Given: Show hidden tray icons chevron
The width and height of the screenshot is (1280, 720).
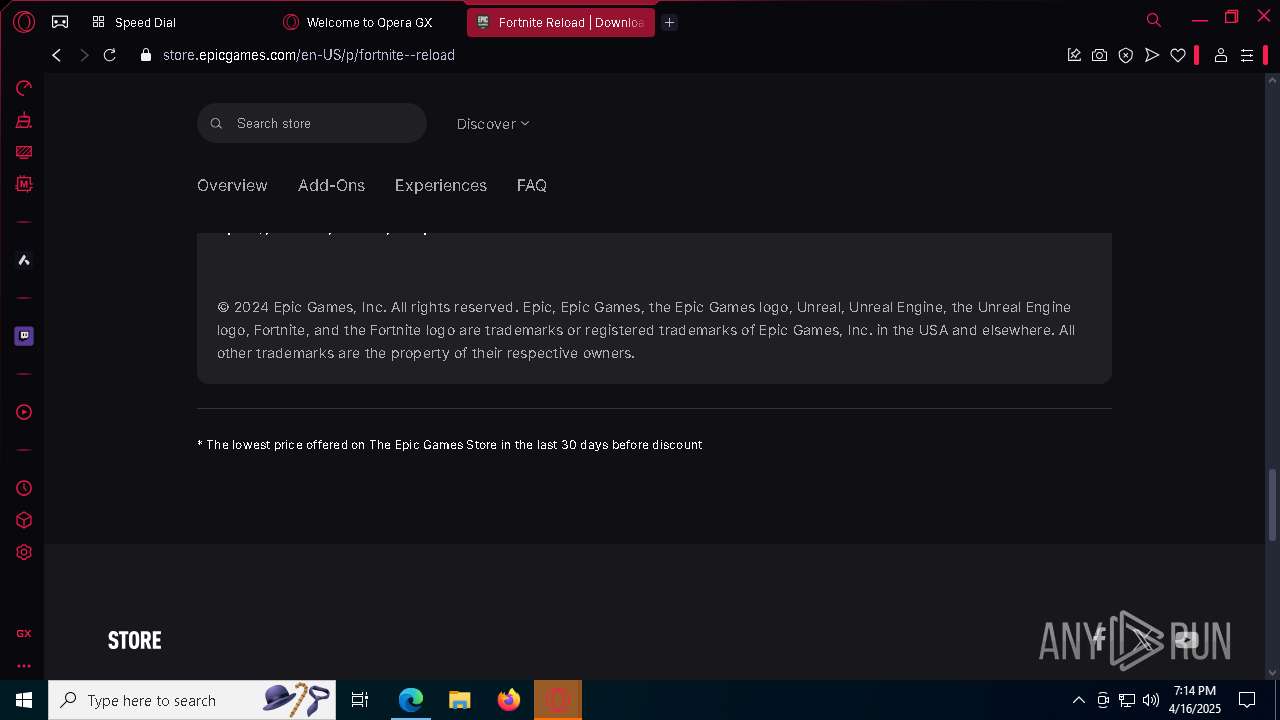Looking at the screenshot, I should tap(1078, 700).
